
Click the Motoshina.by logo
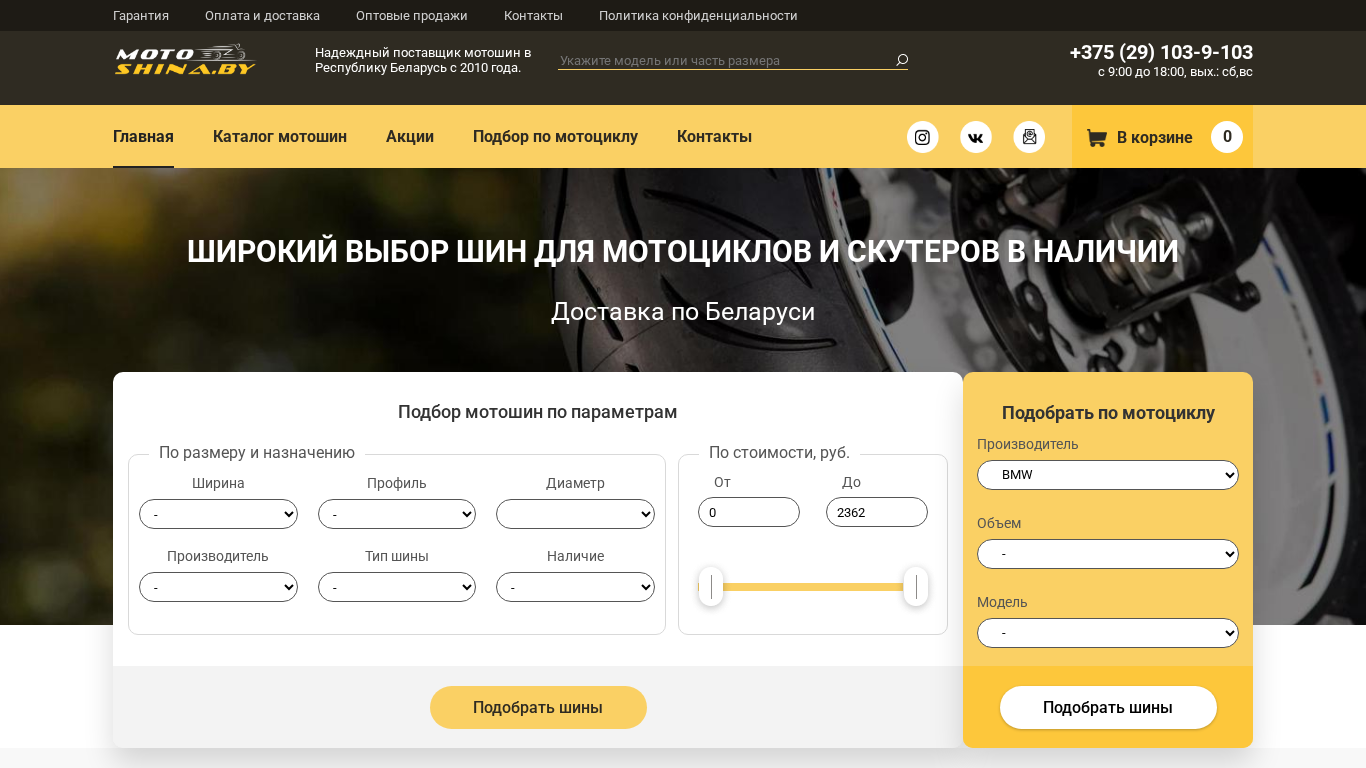coord(185,60)
